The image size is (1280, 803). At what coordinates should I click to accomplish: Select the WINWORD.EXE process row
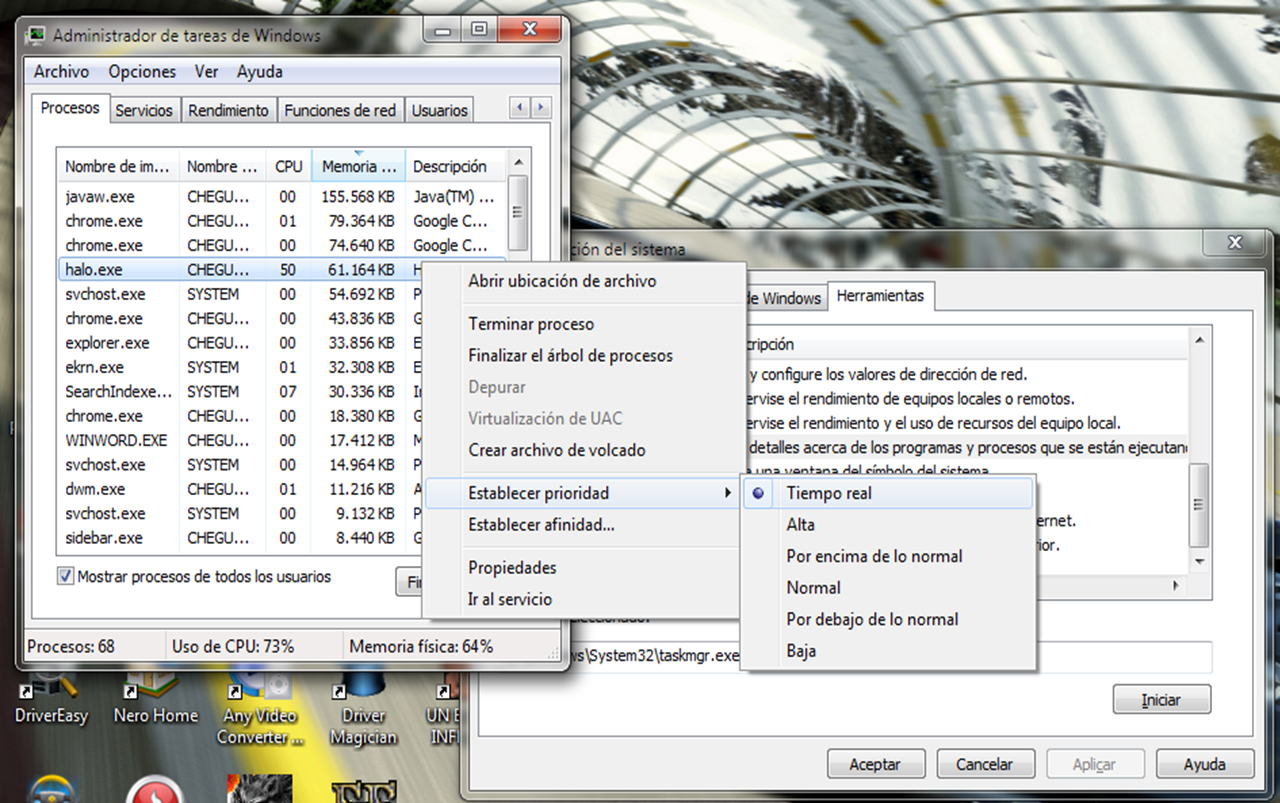coord(240,440)
